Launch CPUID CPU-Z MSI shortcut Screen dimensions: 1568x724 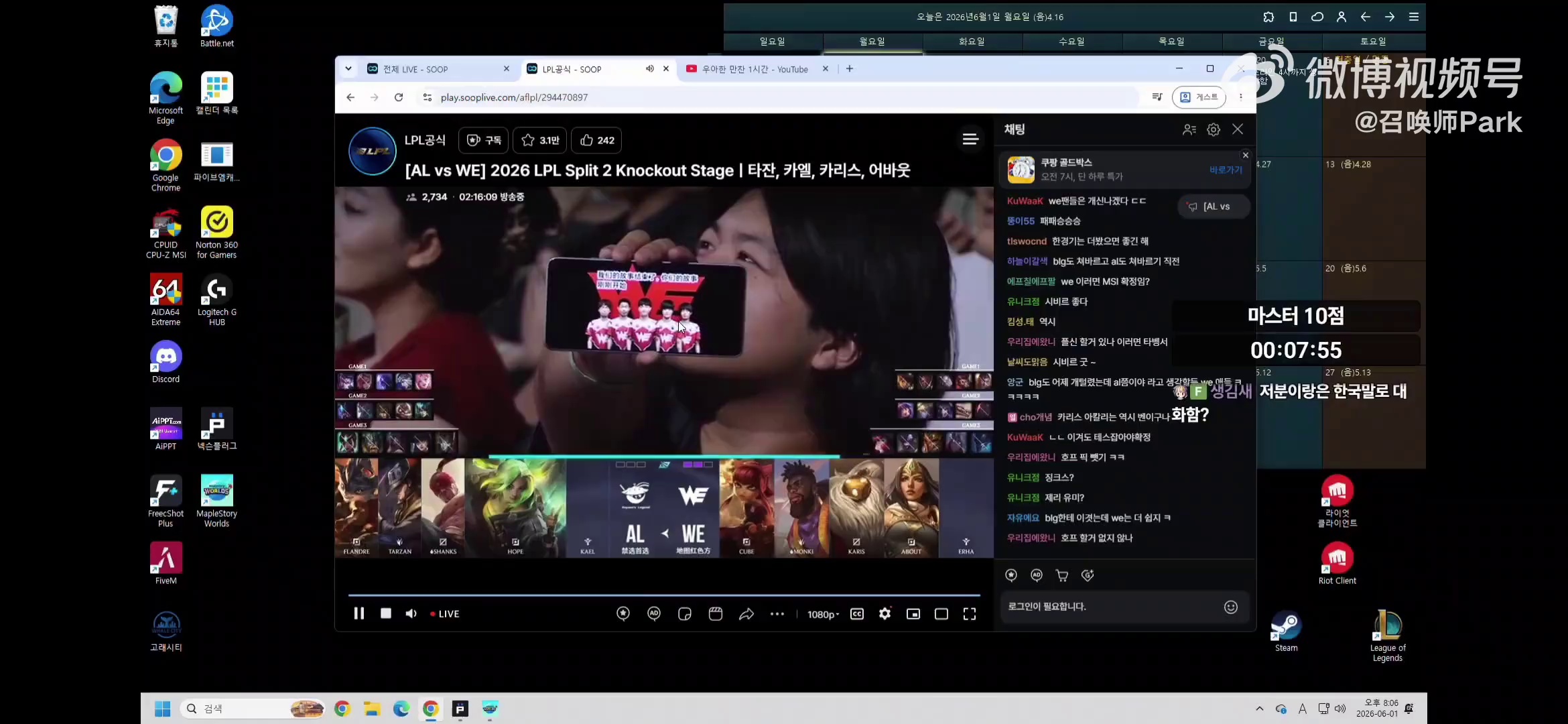[166, 233]
